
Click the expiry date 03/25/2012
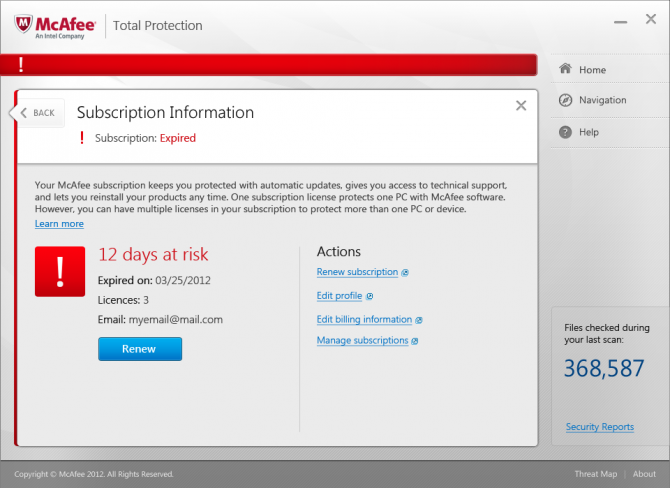(183, 280)
